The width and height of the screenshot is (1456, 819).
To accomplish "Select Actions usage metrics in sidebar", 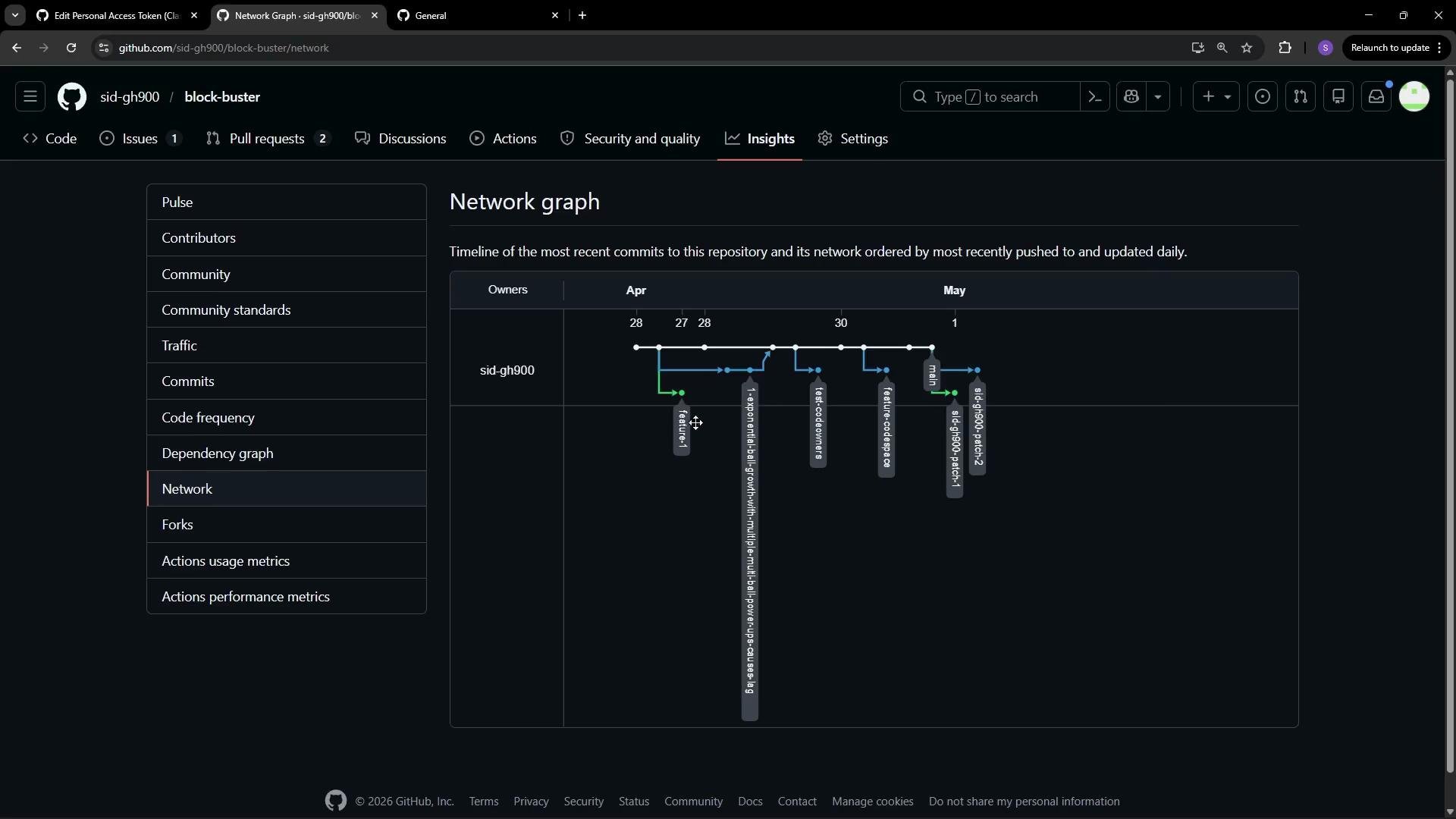I will click(x=287, y=561).
